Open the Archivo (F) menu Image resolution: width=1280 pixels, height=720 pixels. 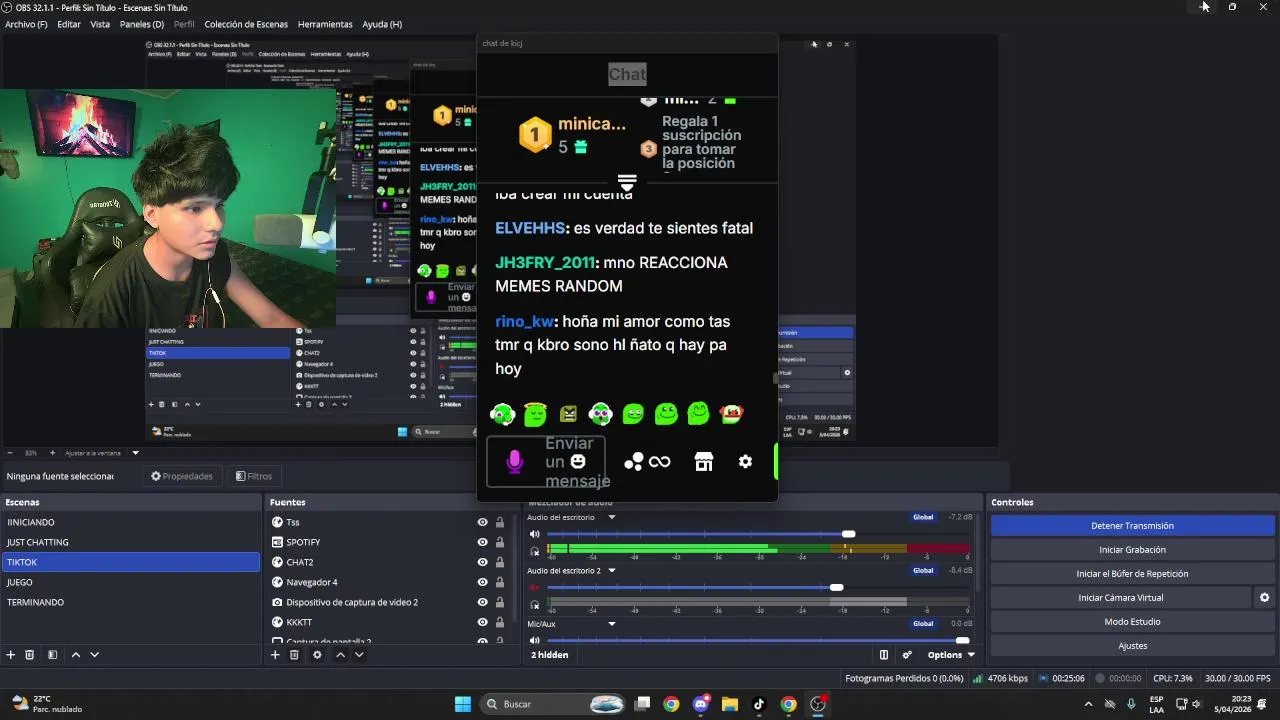point(26,24)
